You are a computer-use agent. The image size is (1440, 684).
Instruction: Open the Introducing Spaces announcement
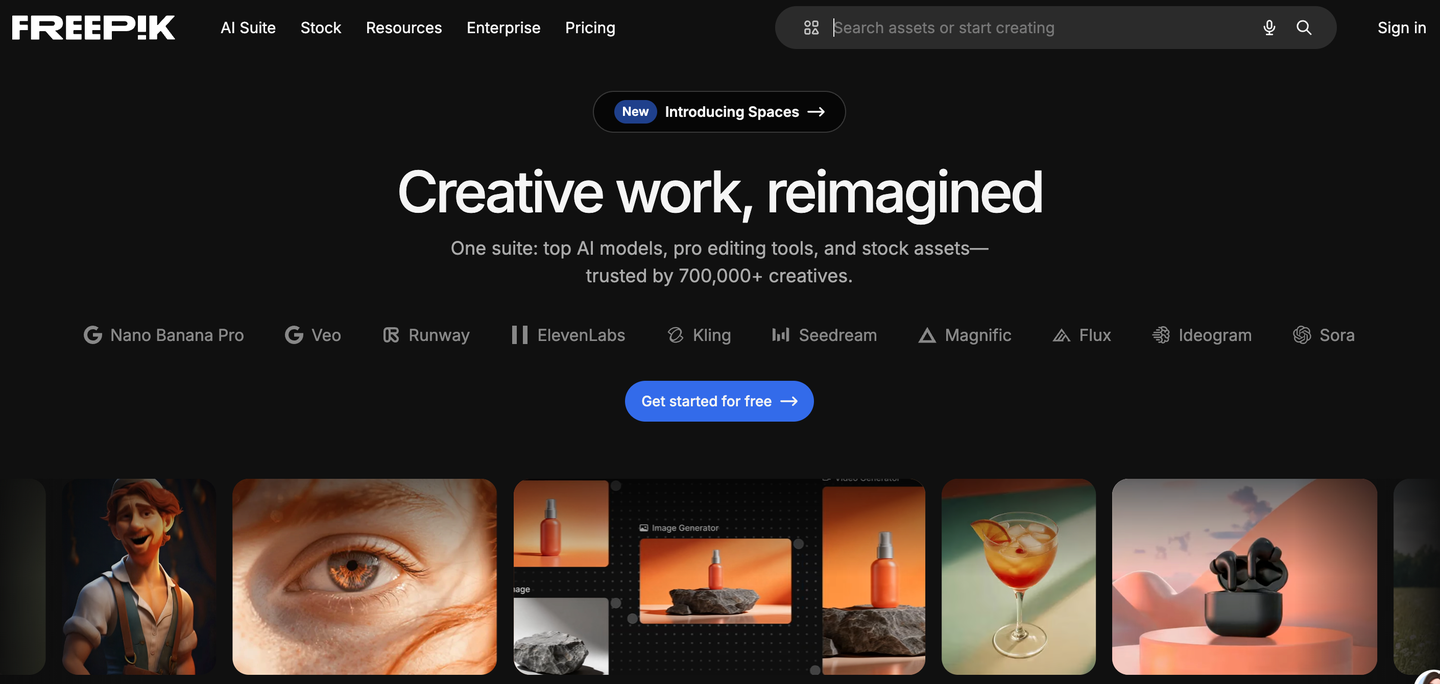click(x=719, y=112)
